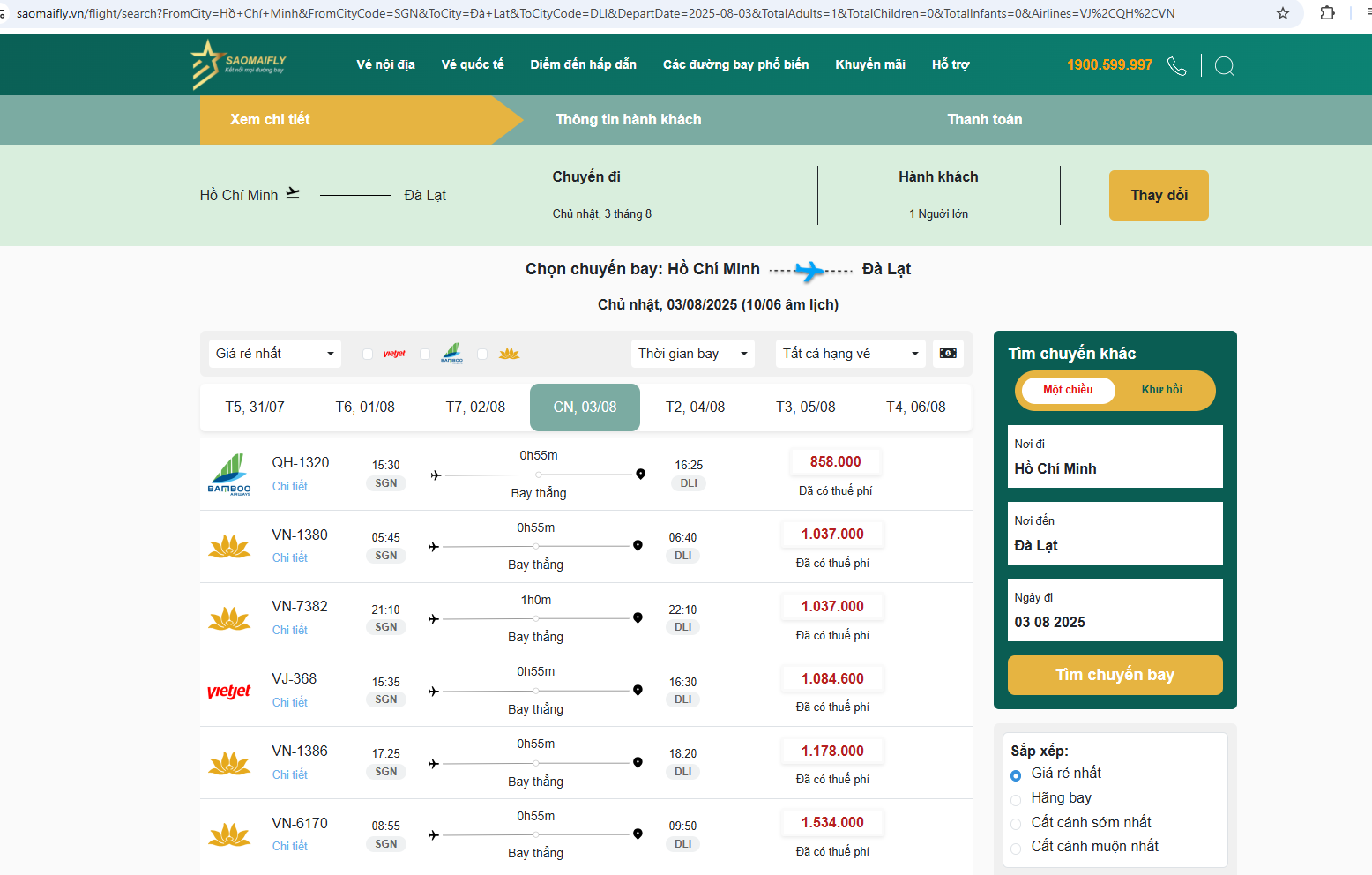The width and height of the screenshot is (1372, 875).
Task: Open Vé nội địa menu
Action: pos(385,64)
